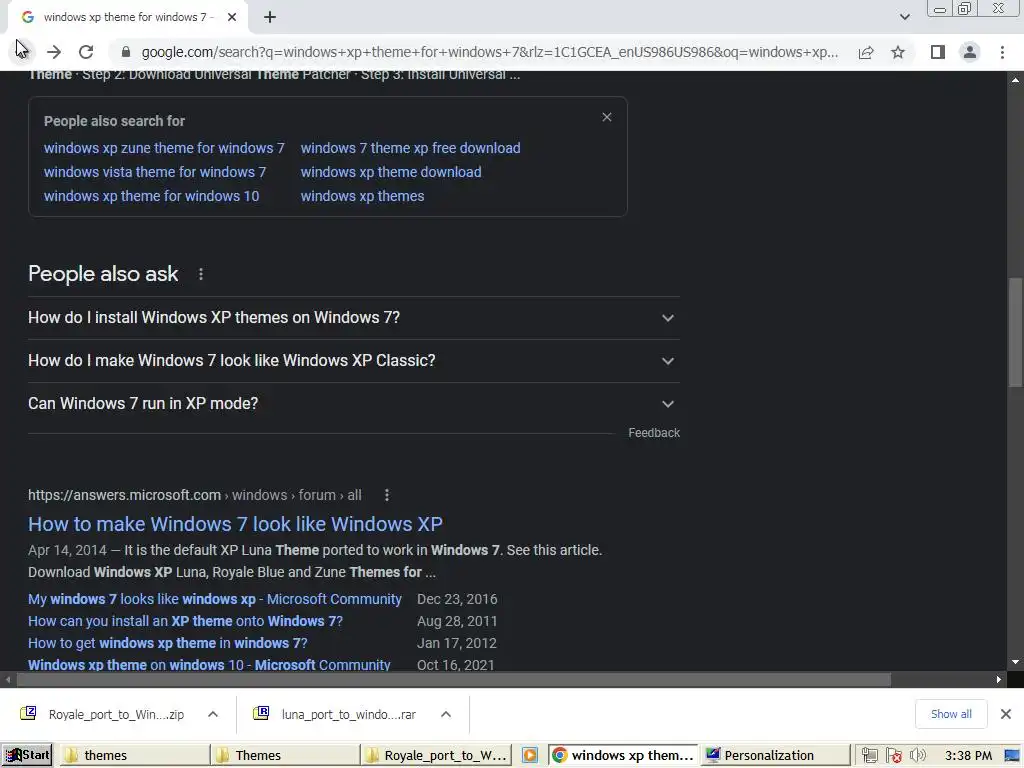Open windows xp zune theme for windows 7

pos(164,148)
